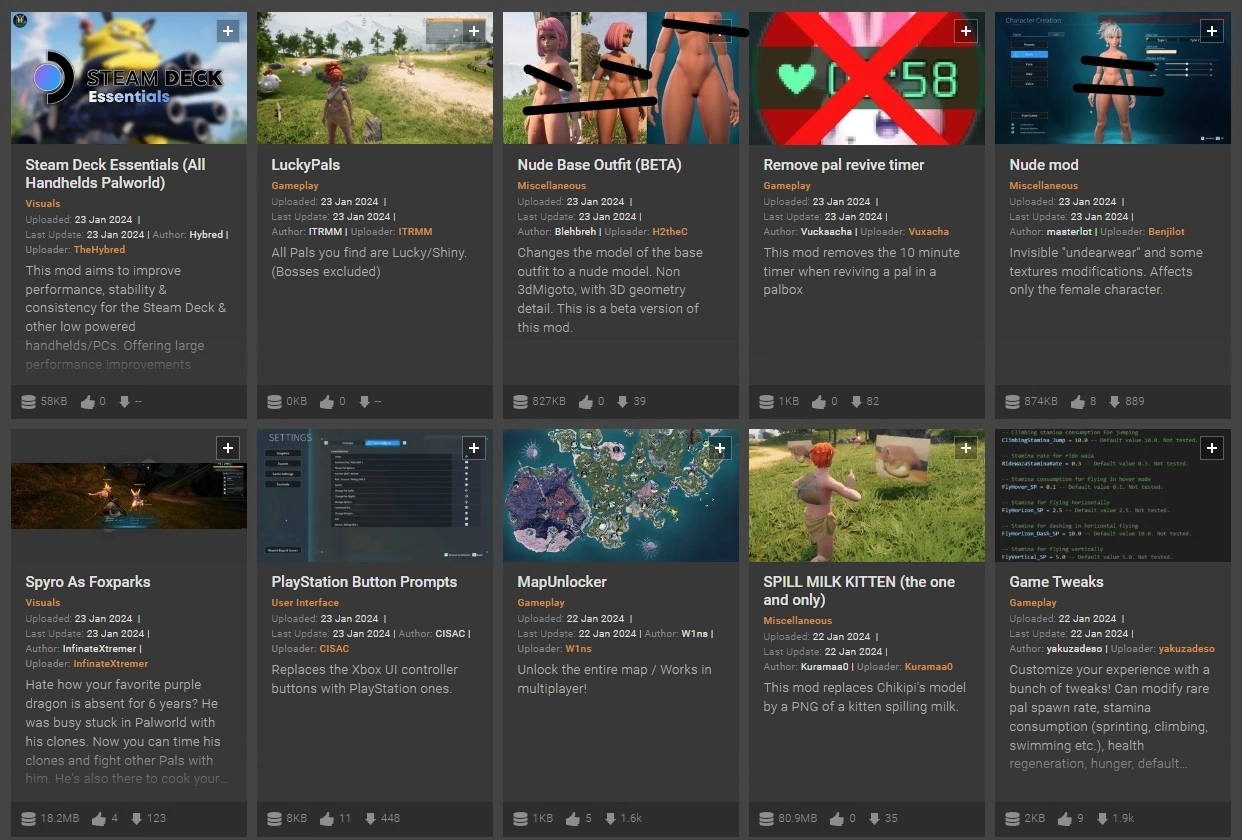Click plus icon on Nude mod card

tap(1212, 31)
